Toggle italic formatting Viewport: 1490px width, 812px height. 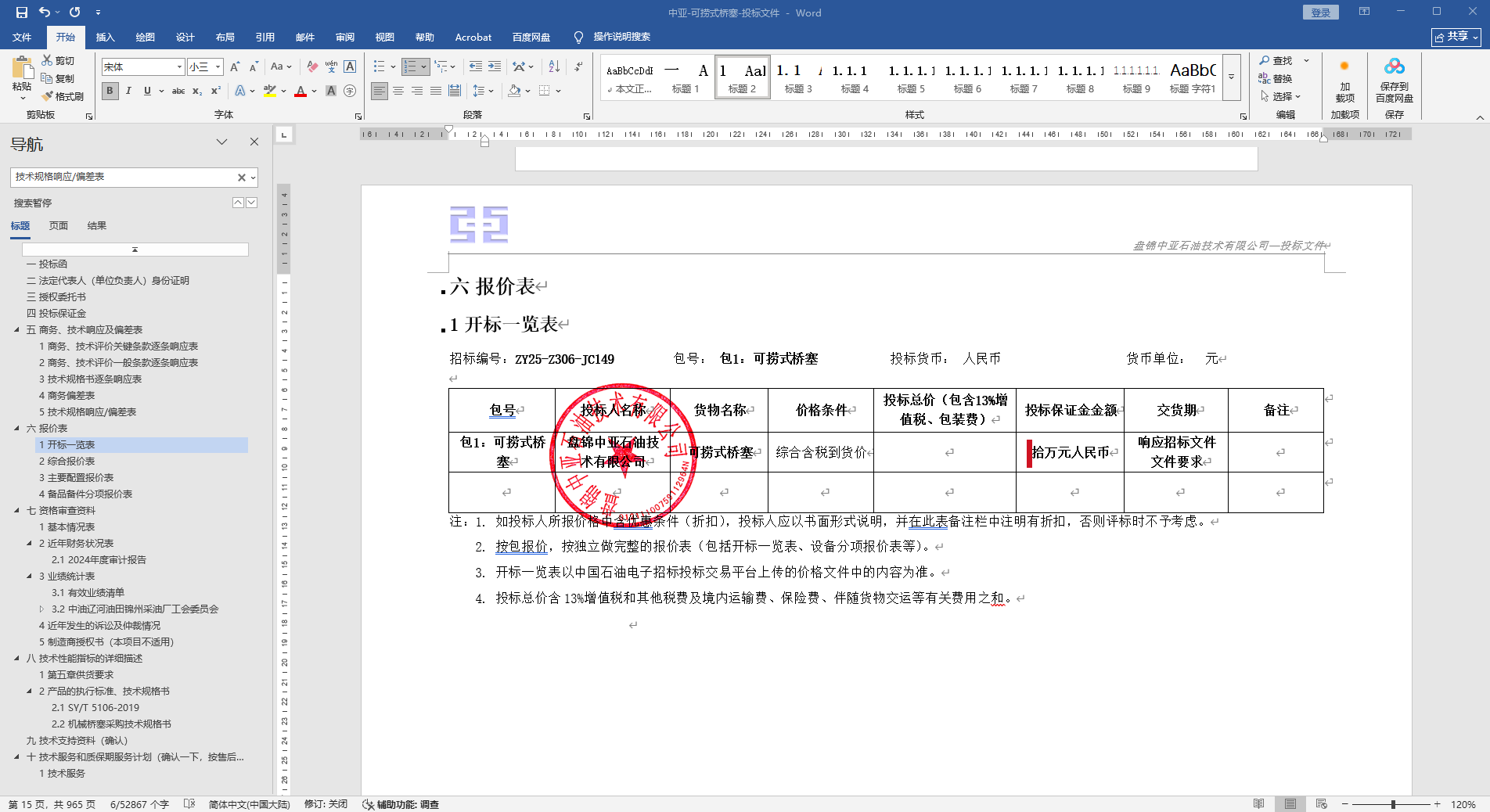[x=128, y=91]
